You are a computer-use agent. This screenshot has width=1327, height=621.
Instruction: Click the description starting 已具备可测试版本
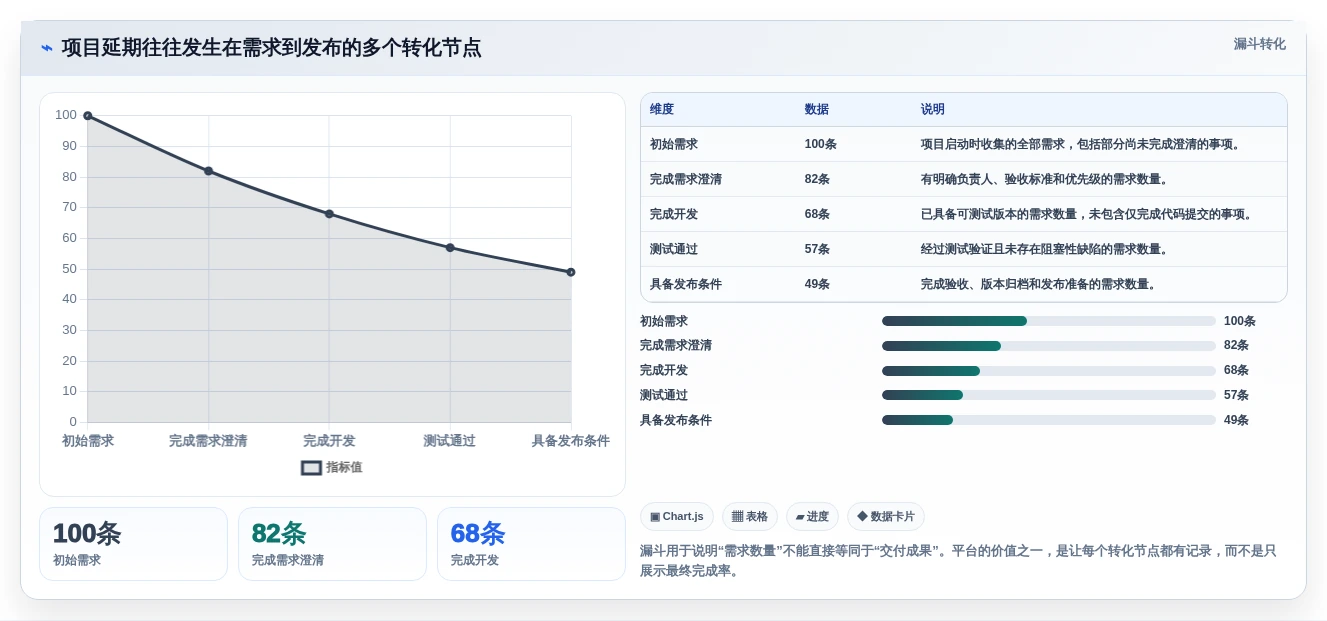(1087, 214)
